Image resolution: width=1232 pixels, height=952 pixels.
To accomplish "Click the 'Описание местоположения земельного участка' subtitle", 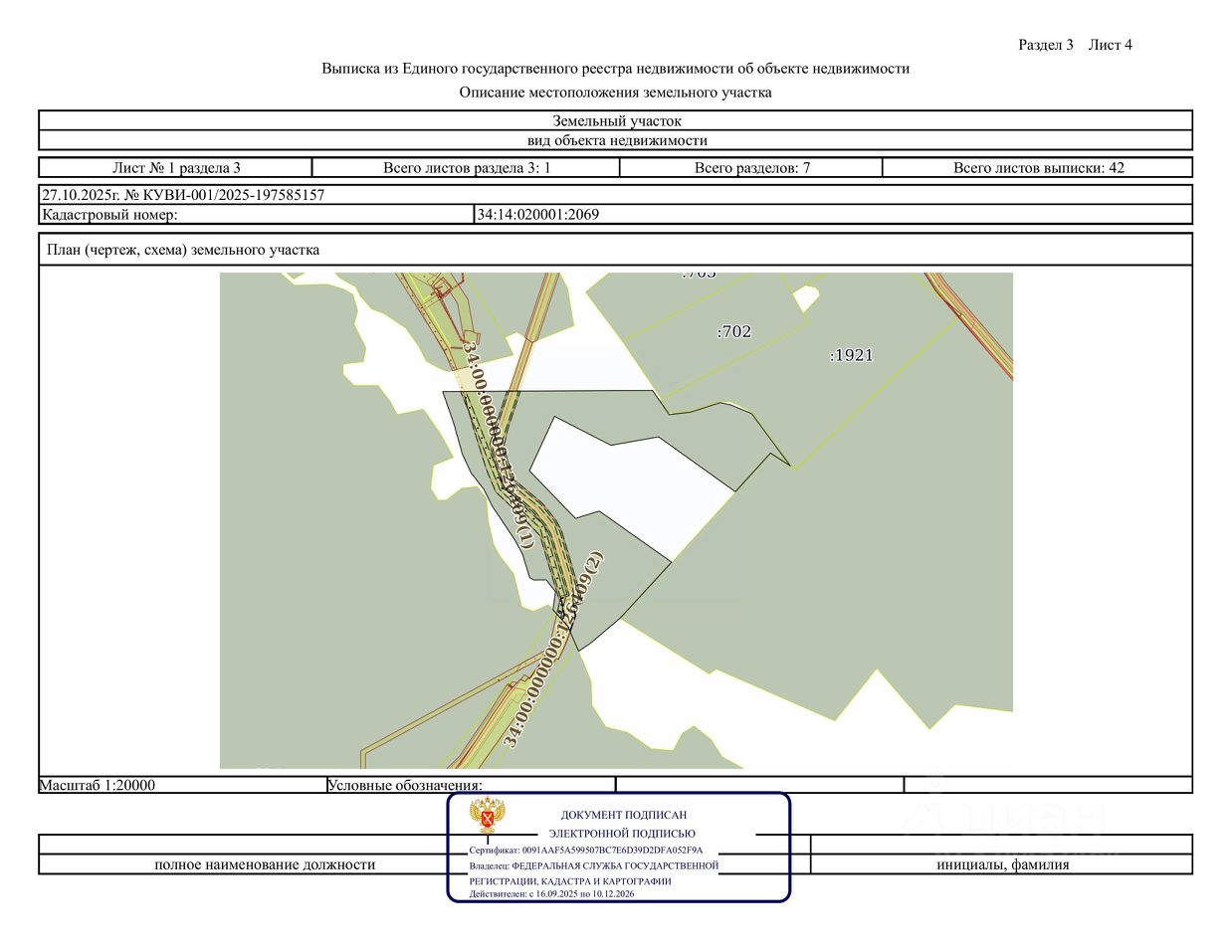I will pyautogui.click(x=616, y=93).
